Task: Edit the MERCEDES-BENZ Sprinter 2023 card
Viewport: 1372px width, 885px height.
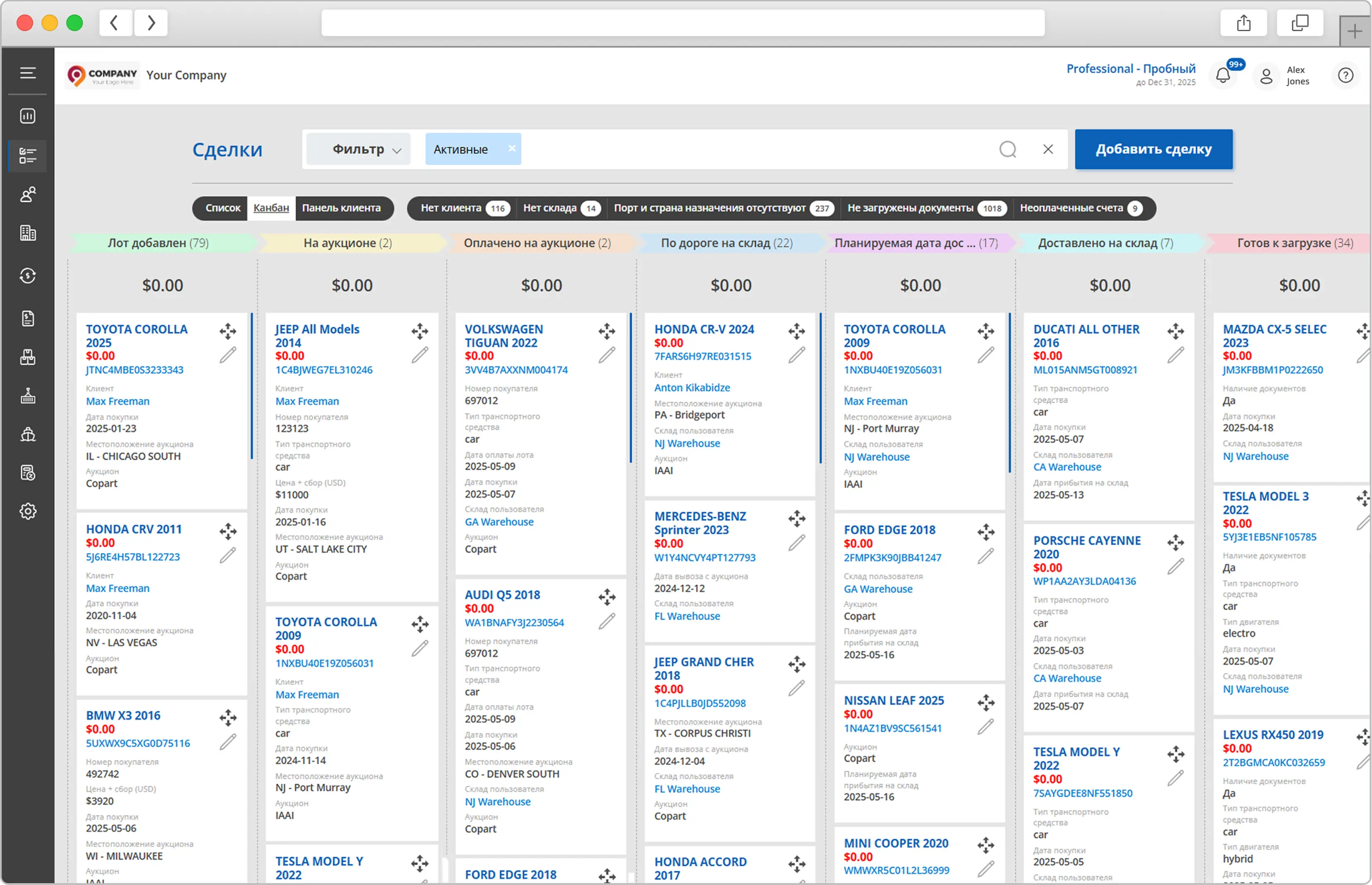Action: click(796, 543)
